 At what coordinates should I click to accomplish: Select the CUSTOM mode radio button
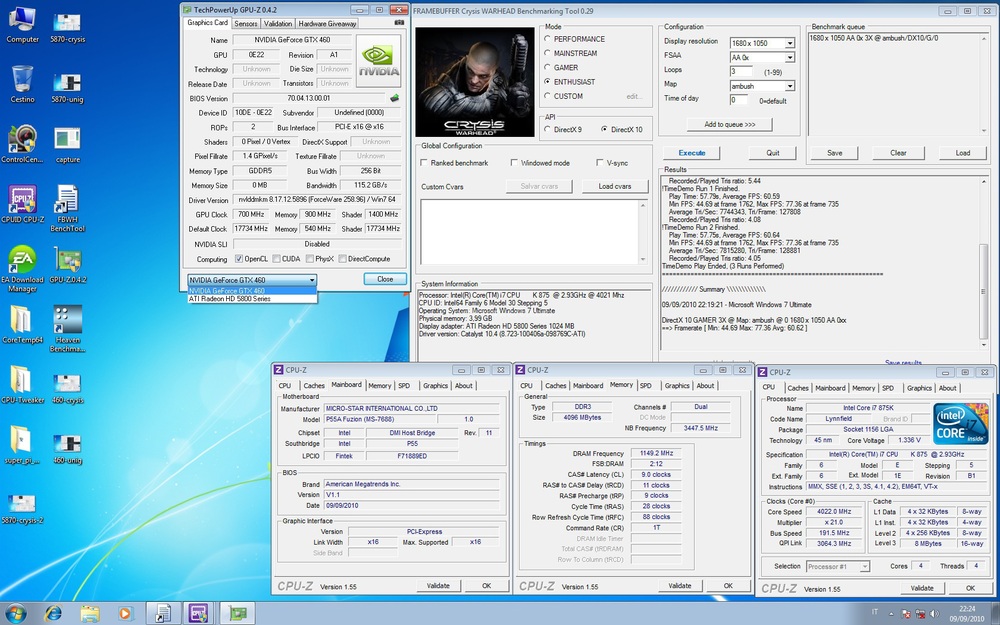[547, 96]
